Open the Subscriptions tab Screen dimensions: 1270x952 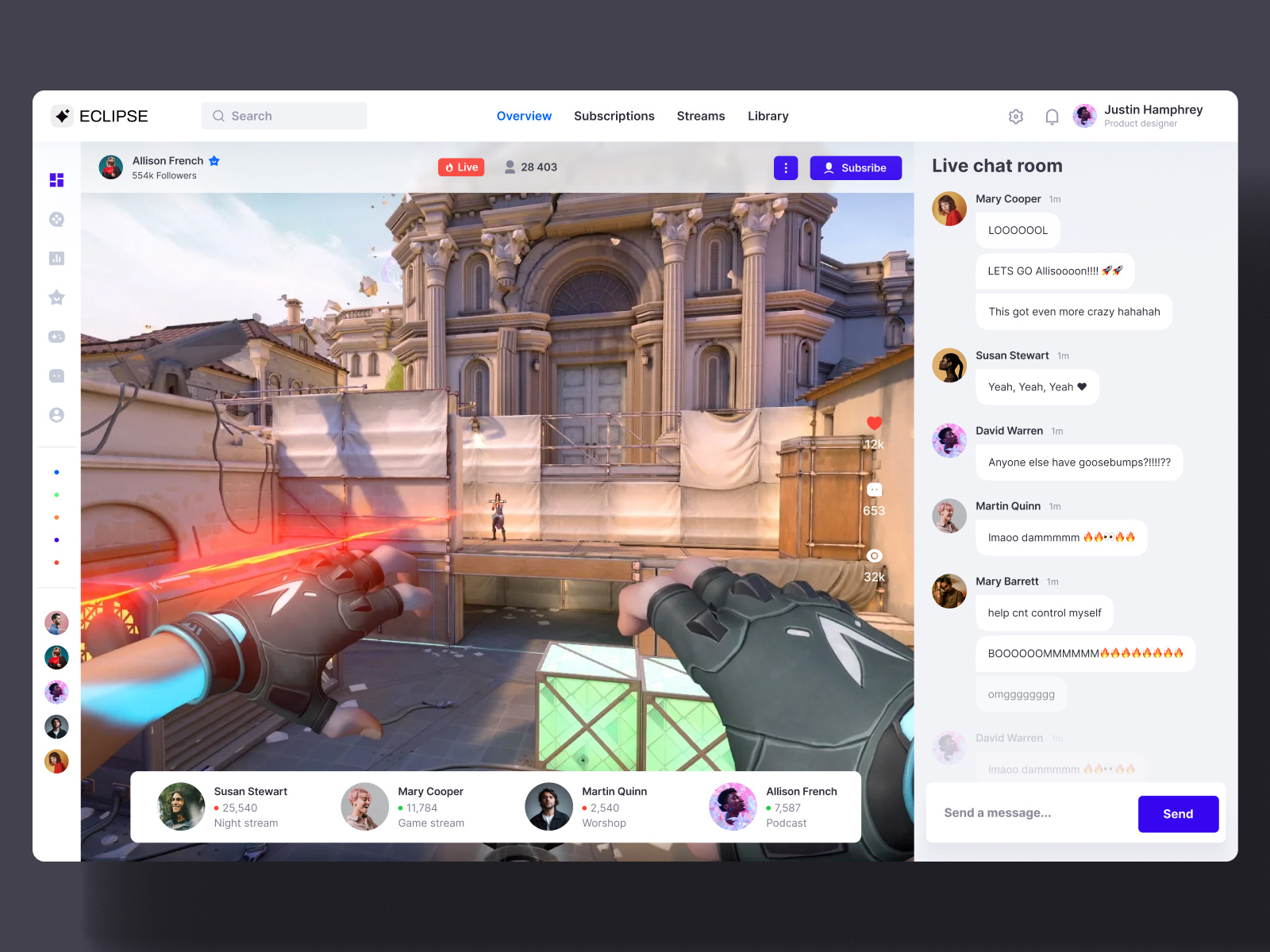pos(614,116)
